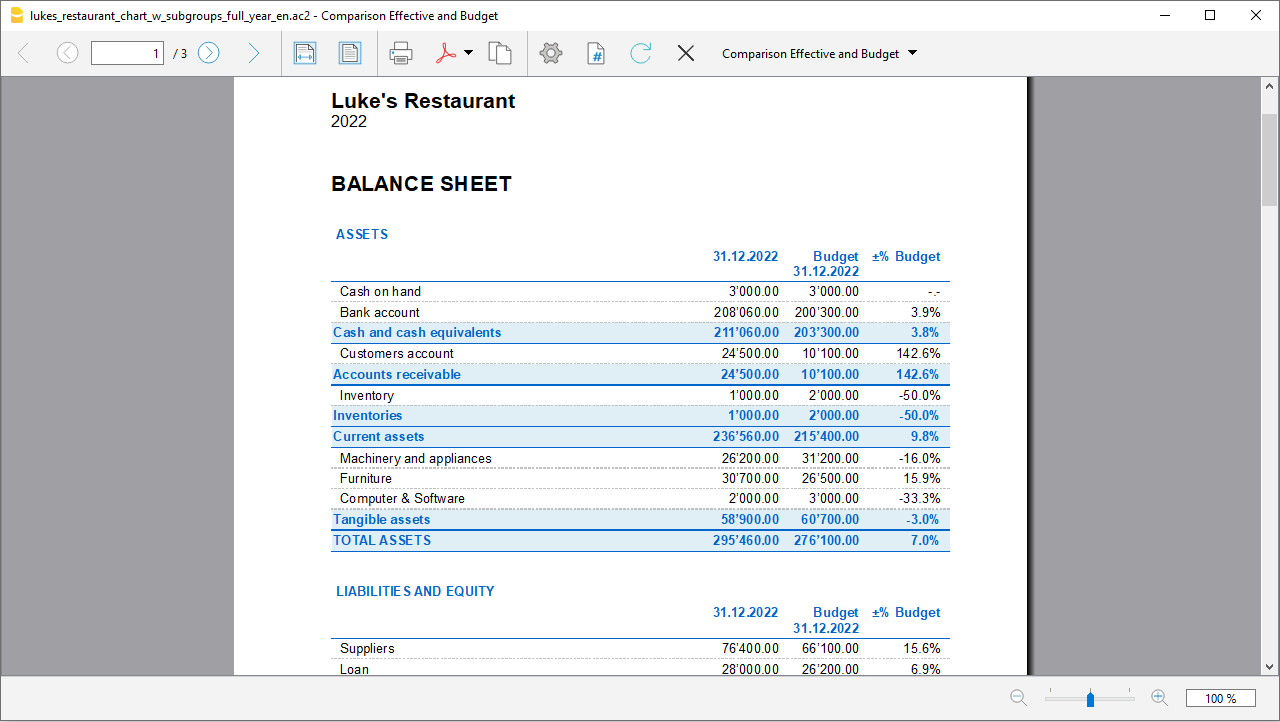
Task: Jump to the last page
Action: pos(253,53)
